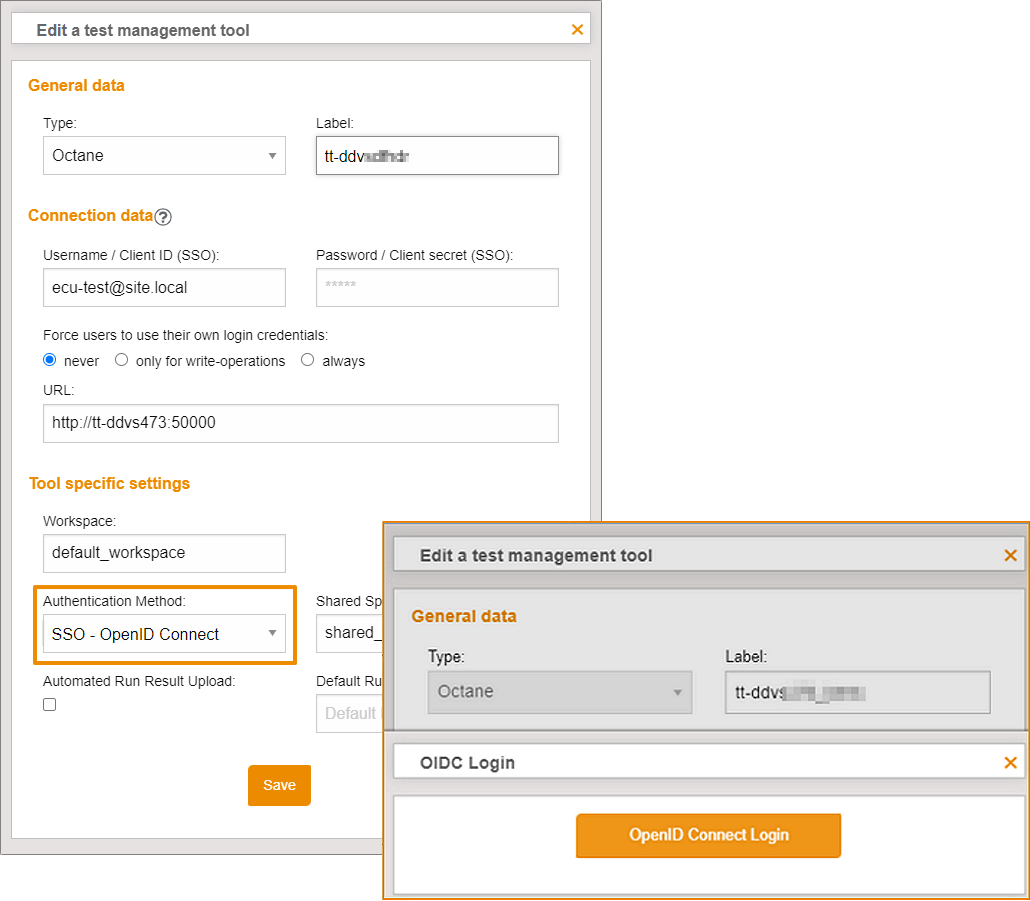Click the 'Connection data' heading text
This screenshot has width=1030, height=901.
click(x=91, y=215)
